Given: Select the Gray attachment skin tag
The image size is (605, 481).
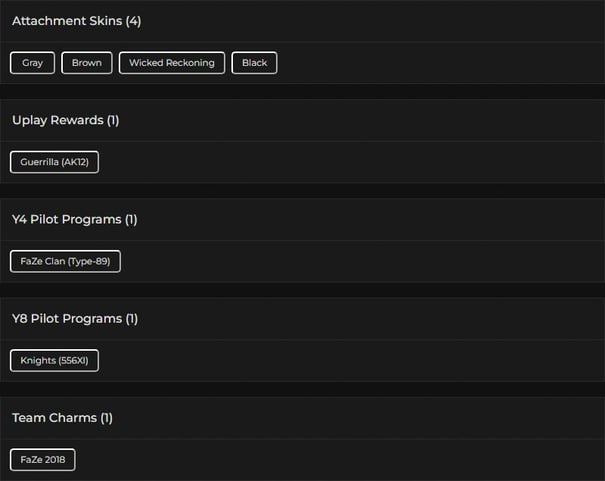Looking at the screenshot, I should tap(33, 63).
